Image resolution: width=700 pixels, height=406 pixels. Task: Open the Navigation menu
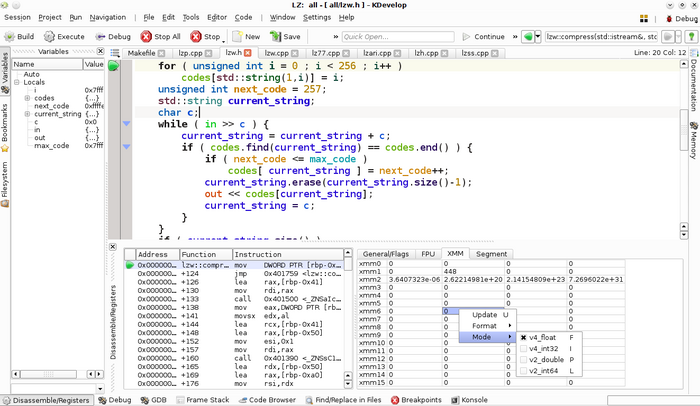(107, 17)
